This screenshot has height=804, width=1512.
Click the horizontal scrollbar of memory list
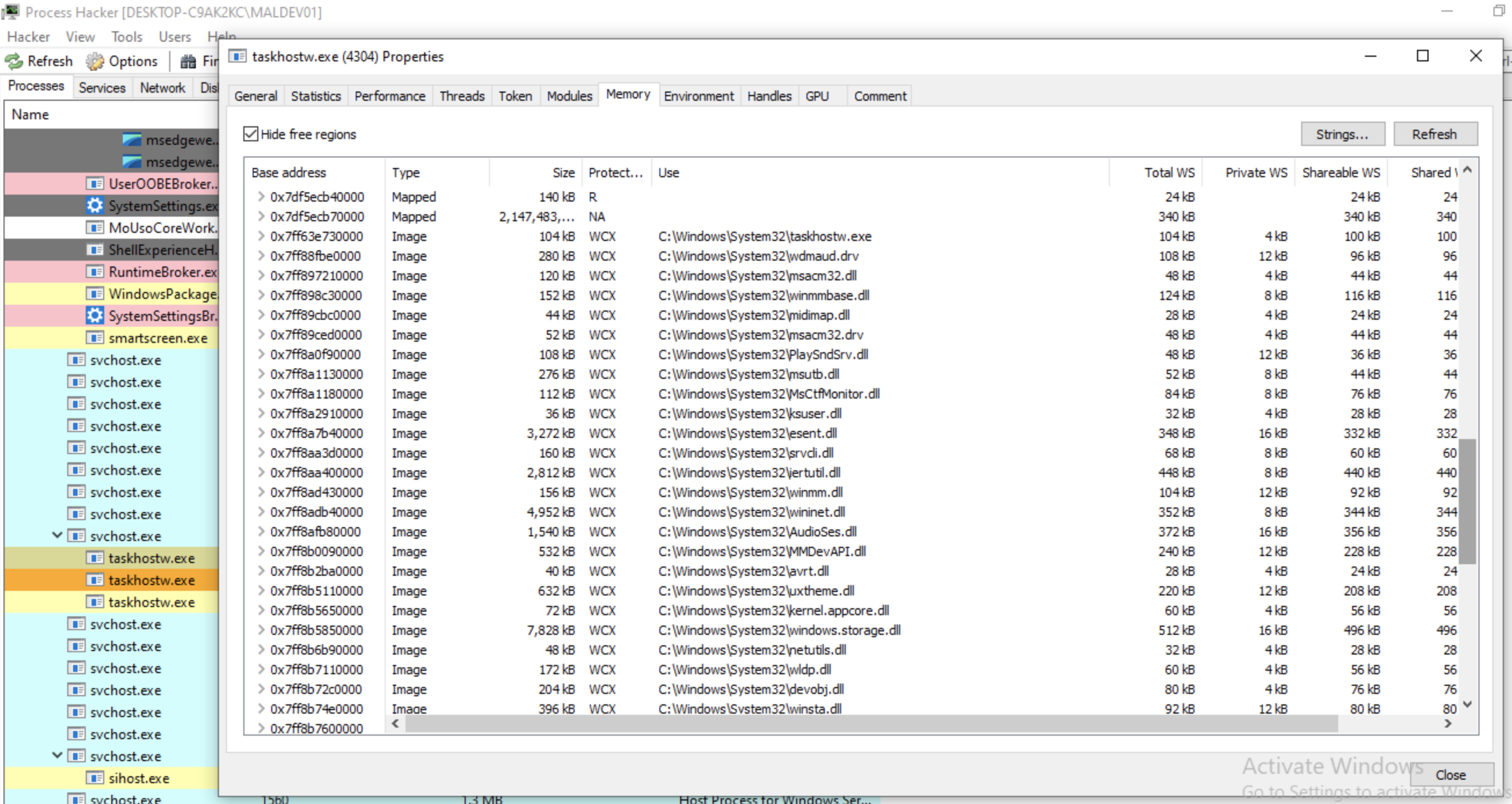click(x=869, y=723)
